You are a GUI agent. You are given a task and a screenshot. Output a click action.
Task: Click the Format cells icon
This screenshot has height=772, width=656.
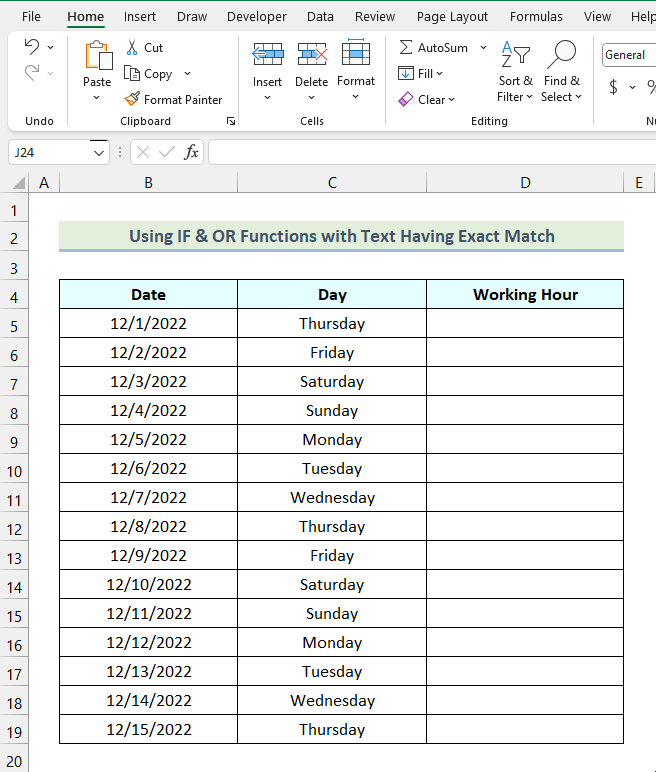pos(356,52)
